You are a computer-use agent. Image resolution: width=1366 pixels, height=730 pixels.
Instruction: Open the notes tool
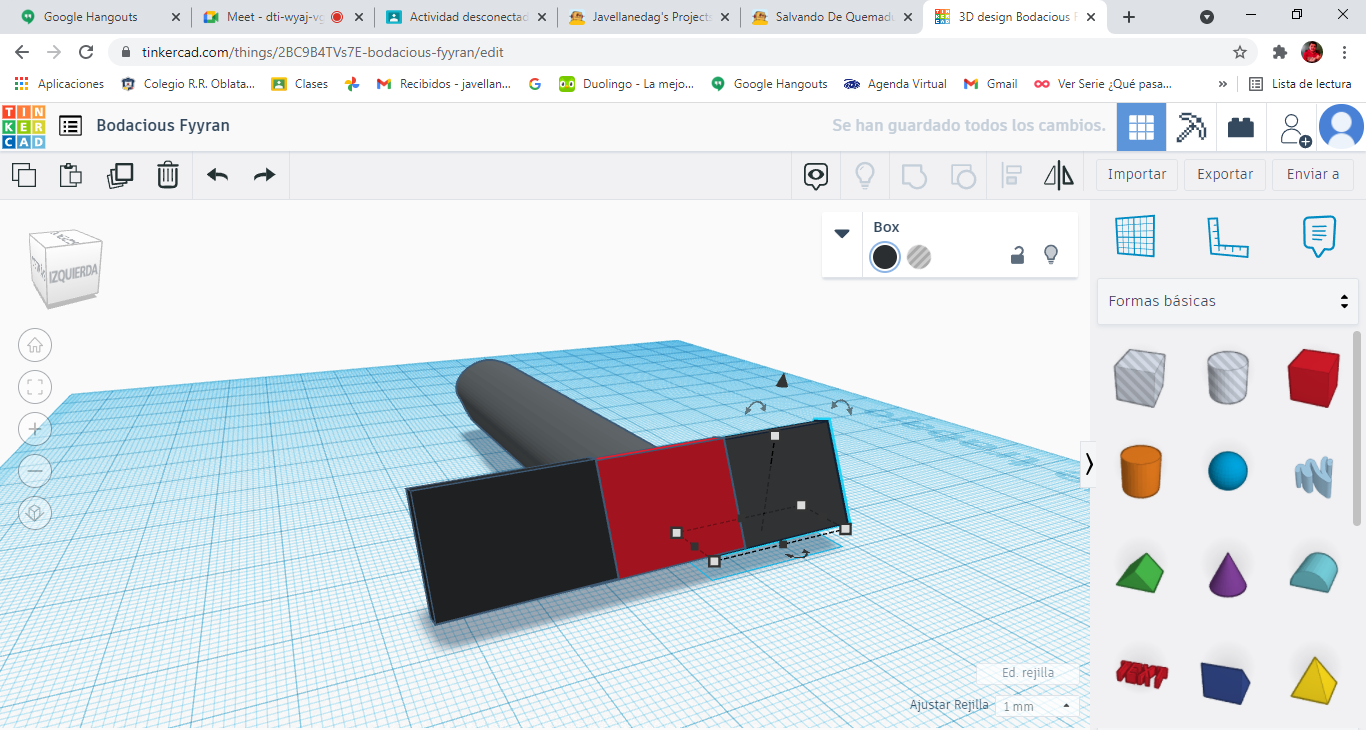click(x=1320, y=237)
